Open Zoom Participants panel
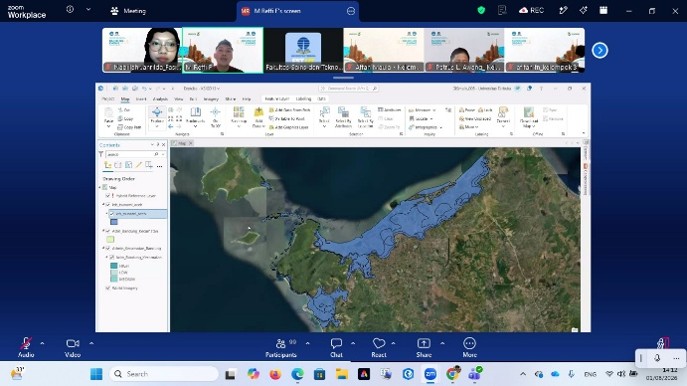This screenshot has height=386, width=687. tap(281, 348)
